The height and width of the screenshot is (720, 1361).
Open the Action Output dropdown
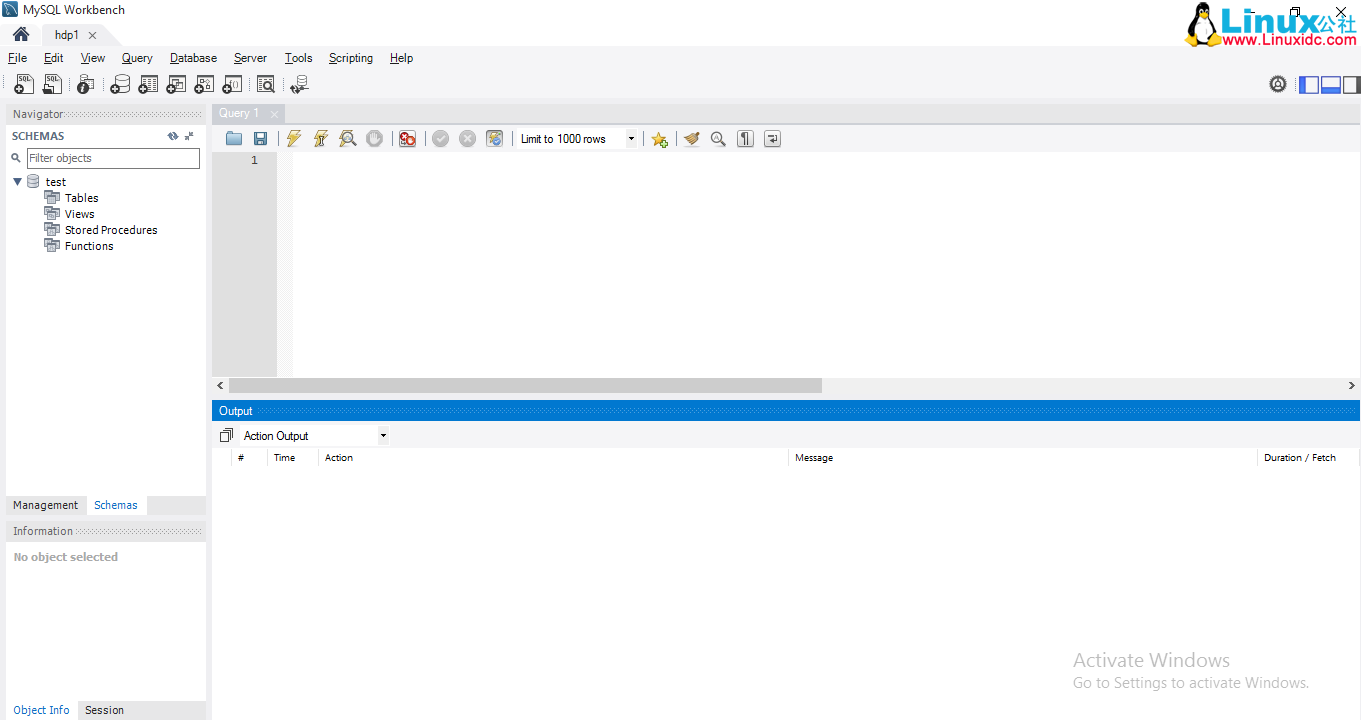coord(382,436)
